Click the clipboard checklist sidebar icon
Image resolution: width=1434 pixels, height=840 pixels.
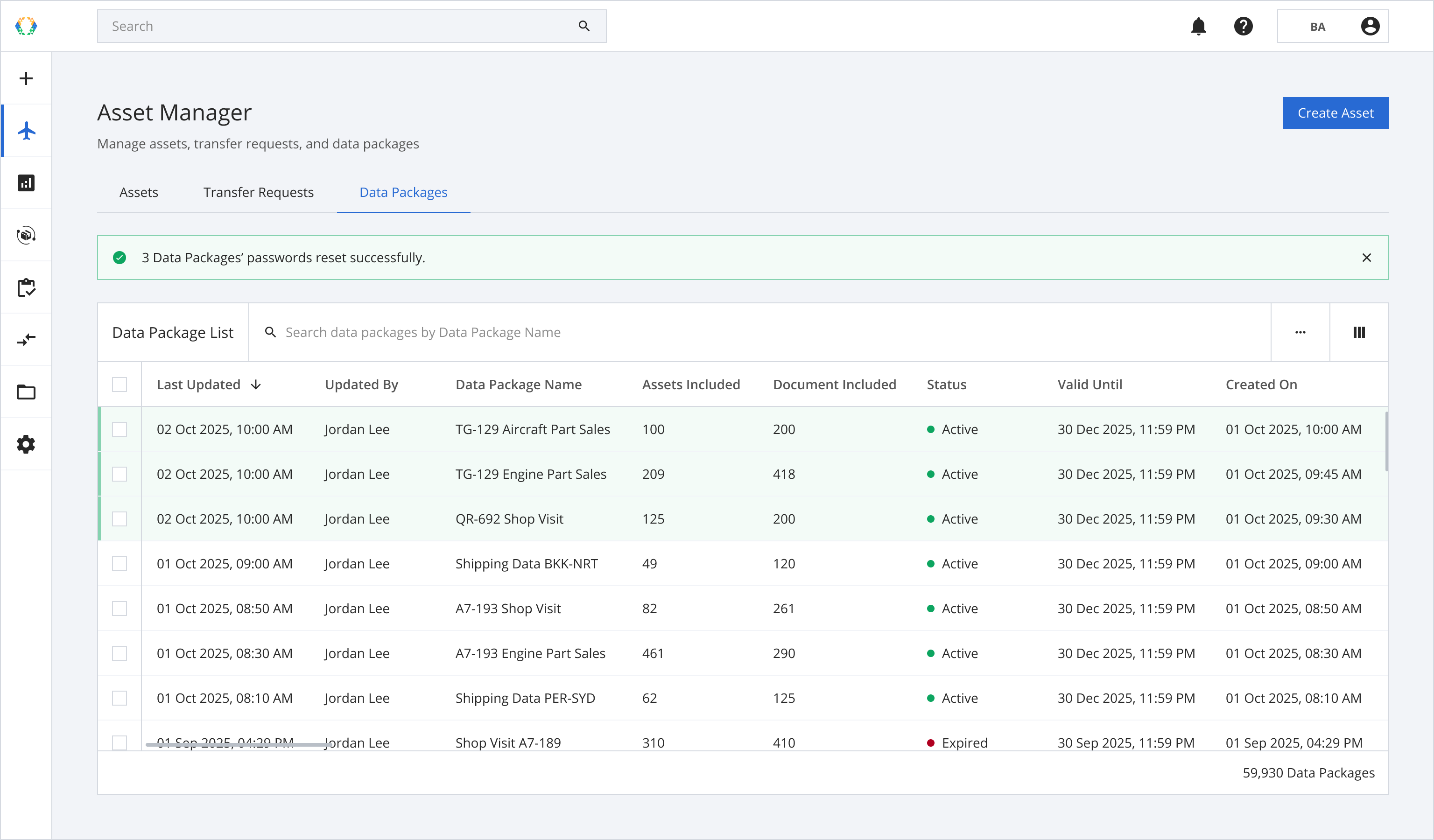[x=26, y=288]
